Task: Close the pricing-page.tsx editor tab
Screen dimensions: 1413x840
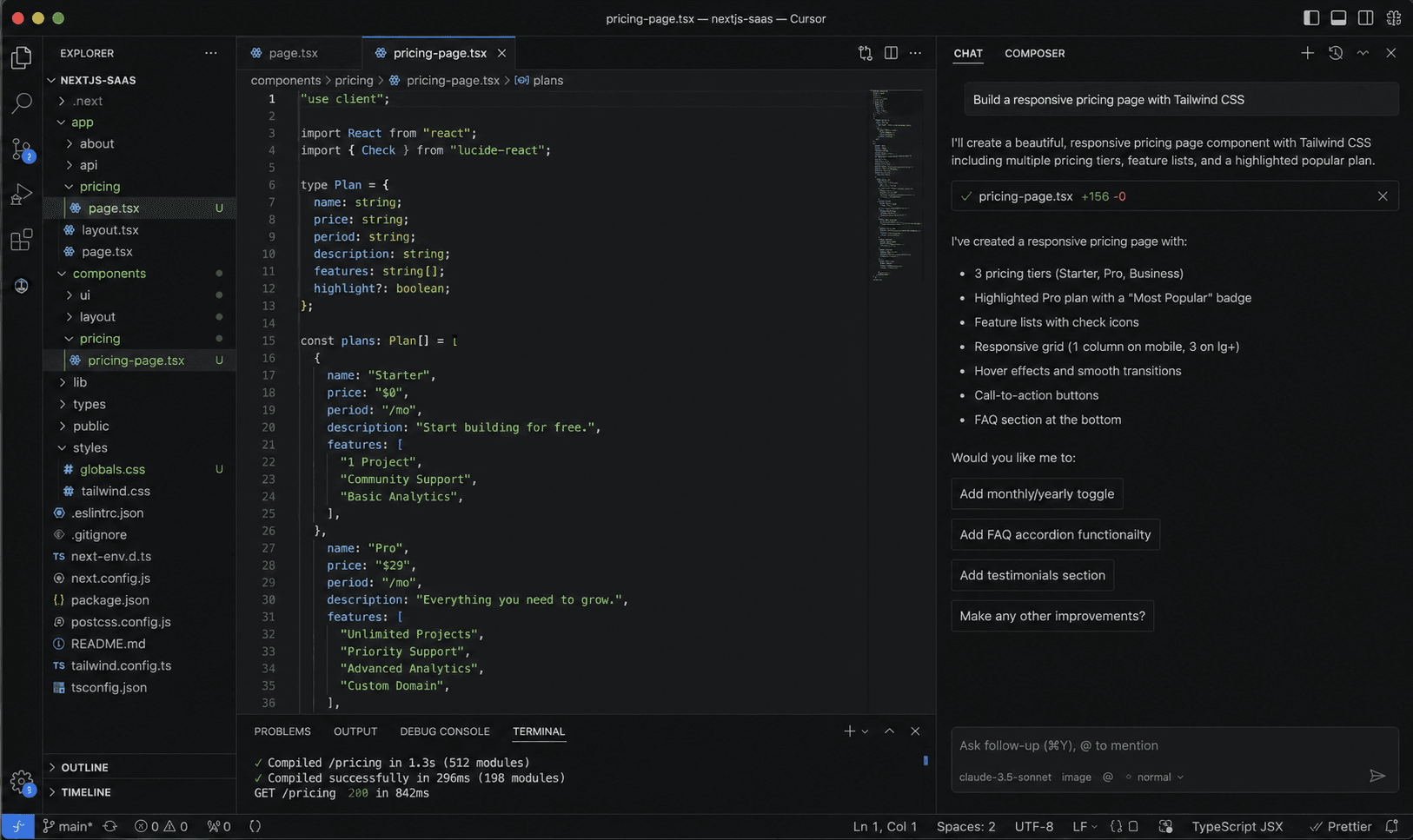Action: (x=501, y=53)
